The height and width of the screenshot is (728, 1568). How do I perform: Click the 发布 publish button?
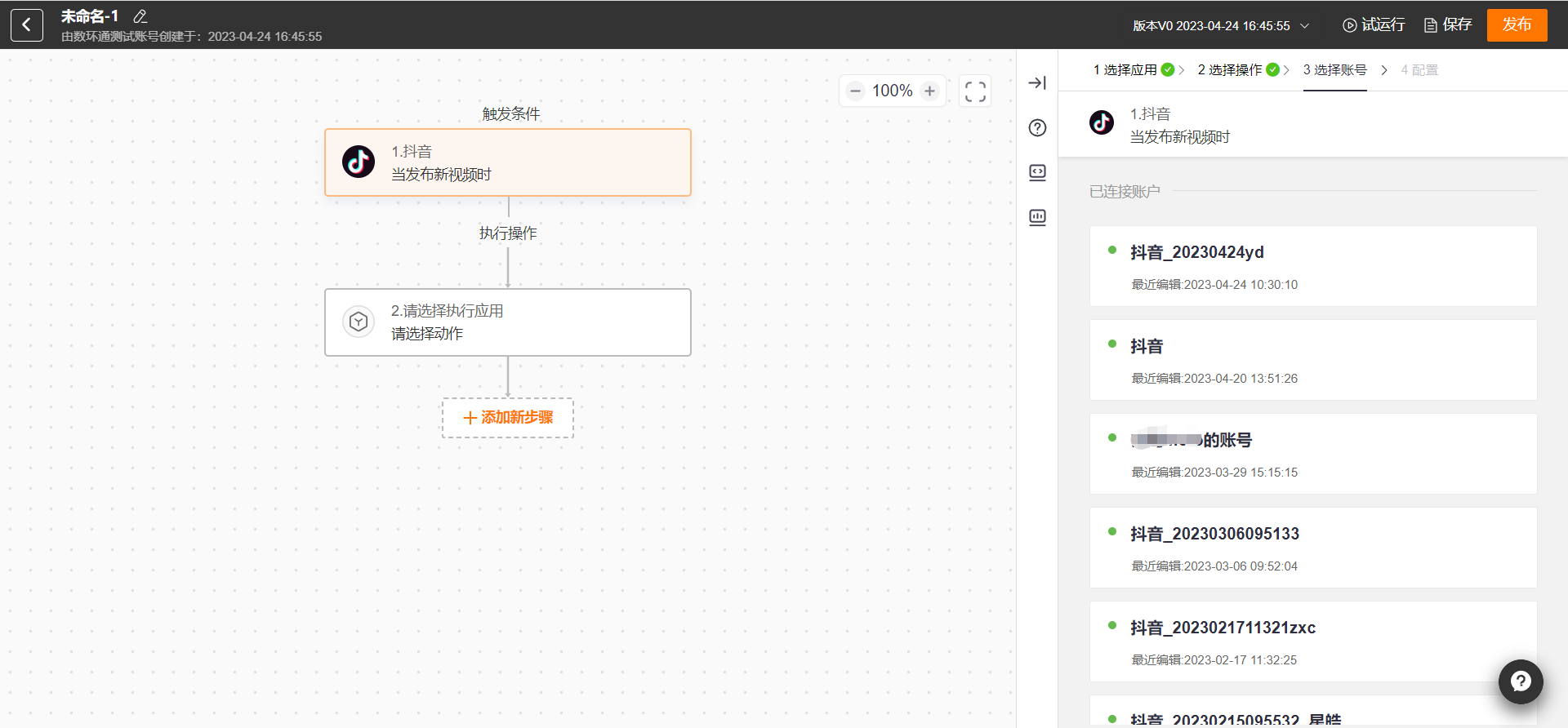point(1517,25)
